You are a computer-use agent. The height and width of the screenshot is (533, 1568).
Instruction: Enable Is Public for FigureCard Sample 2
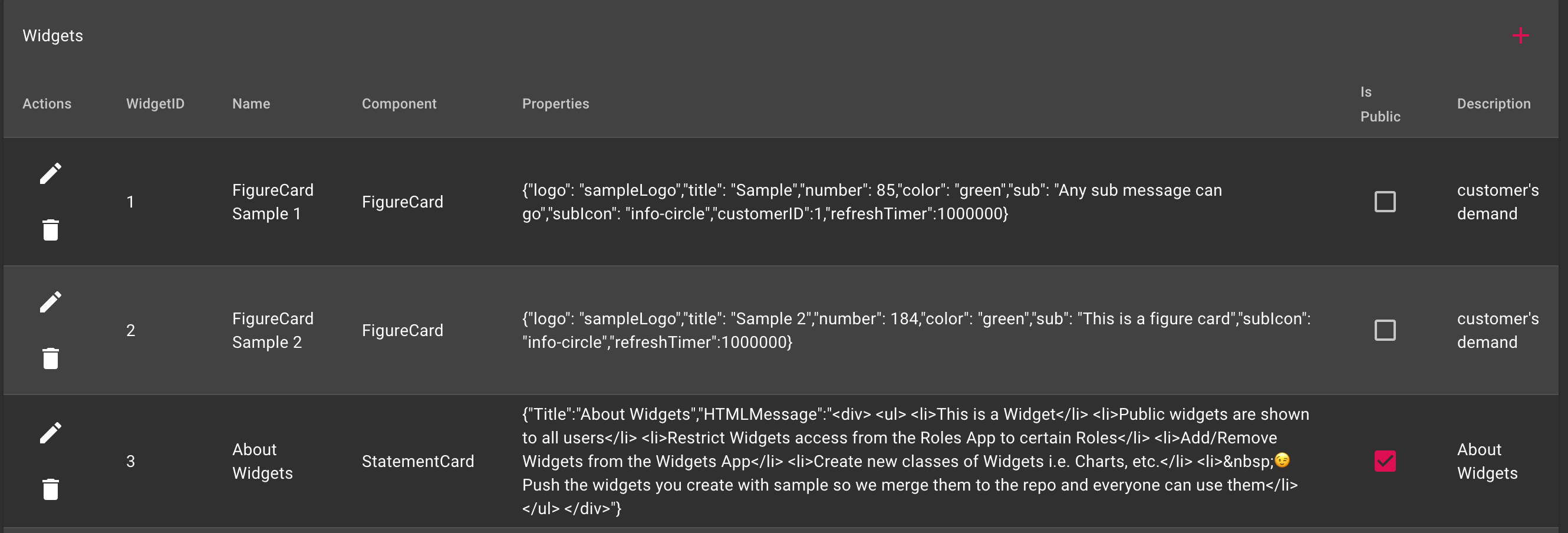coord(1385,330)
